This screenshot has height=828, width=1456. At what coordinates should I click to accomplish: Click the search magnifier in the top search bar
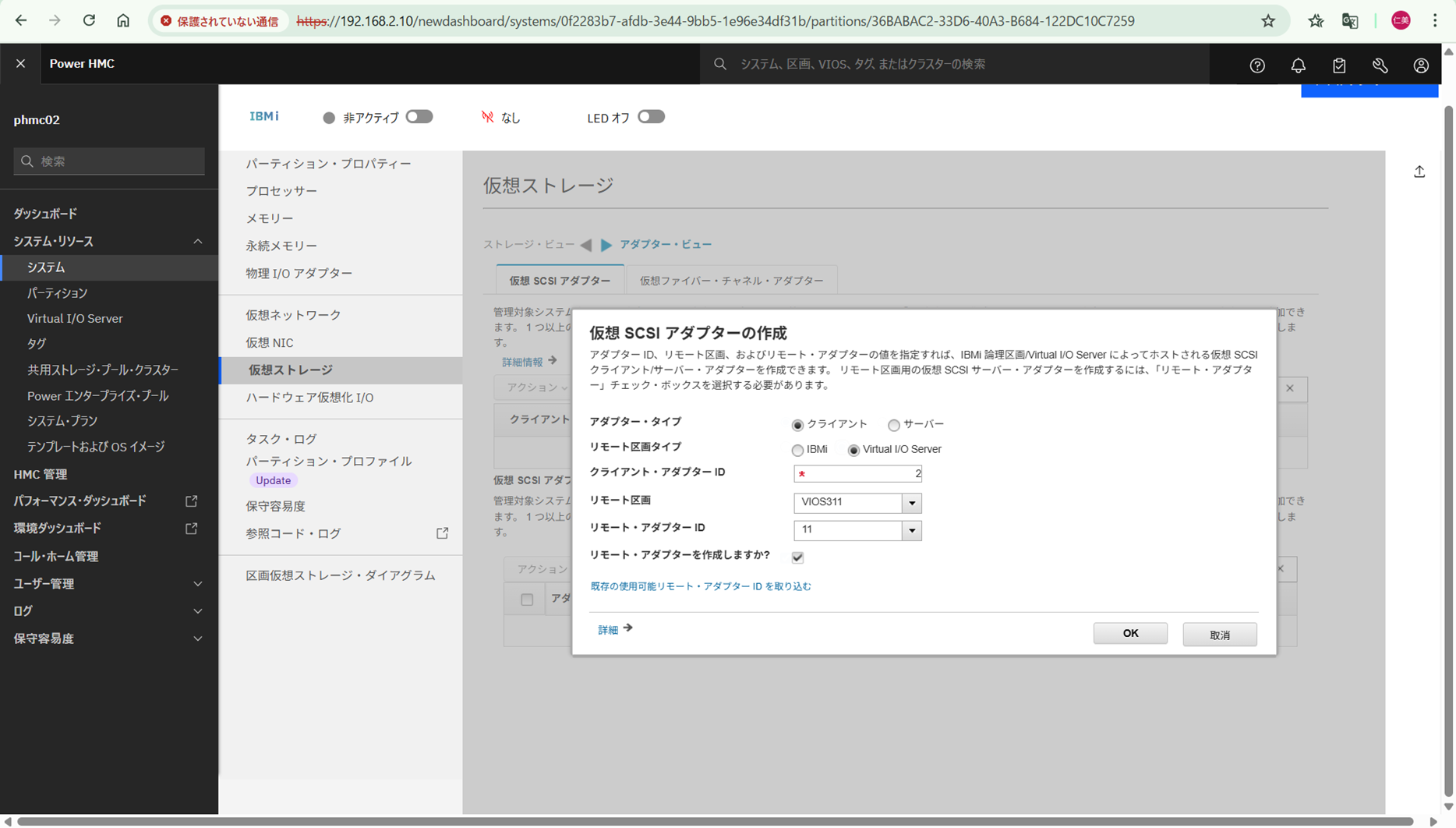click(x=720, y=64)
